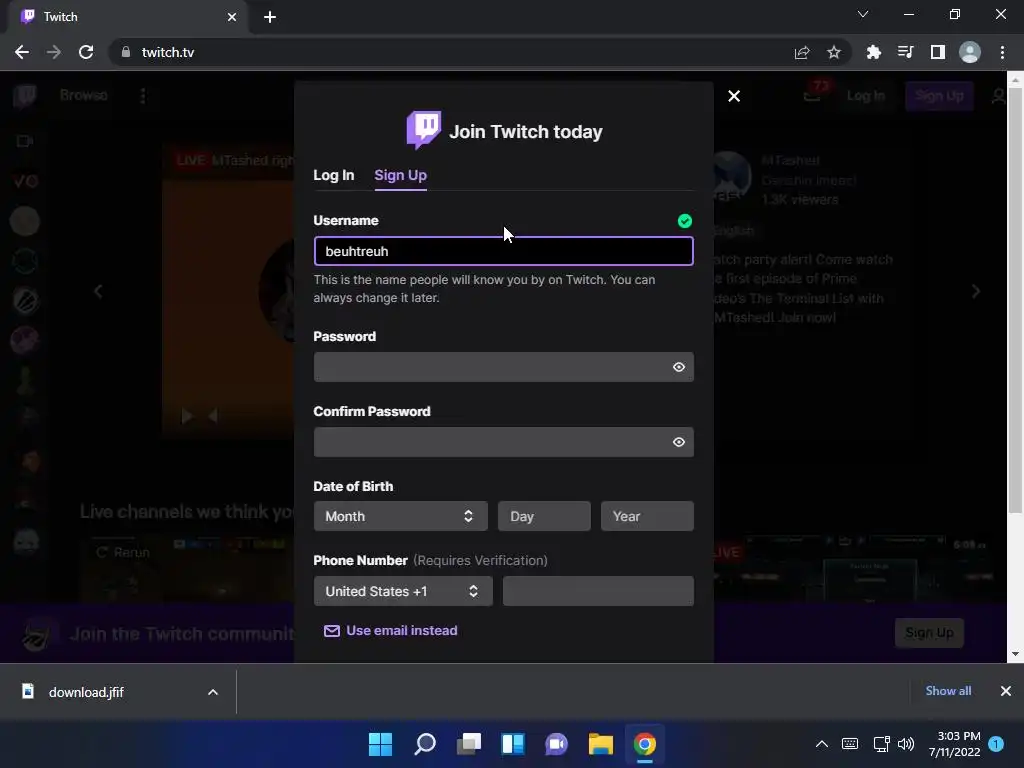1024x768 pixels.
Task: Open the user menu icon in Twitch header
Action: (998, 96)
